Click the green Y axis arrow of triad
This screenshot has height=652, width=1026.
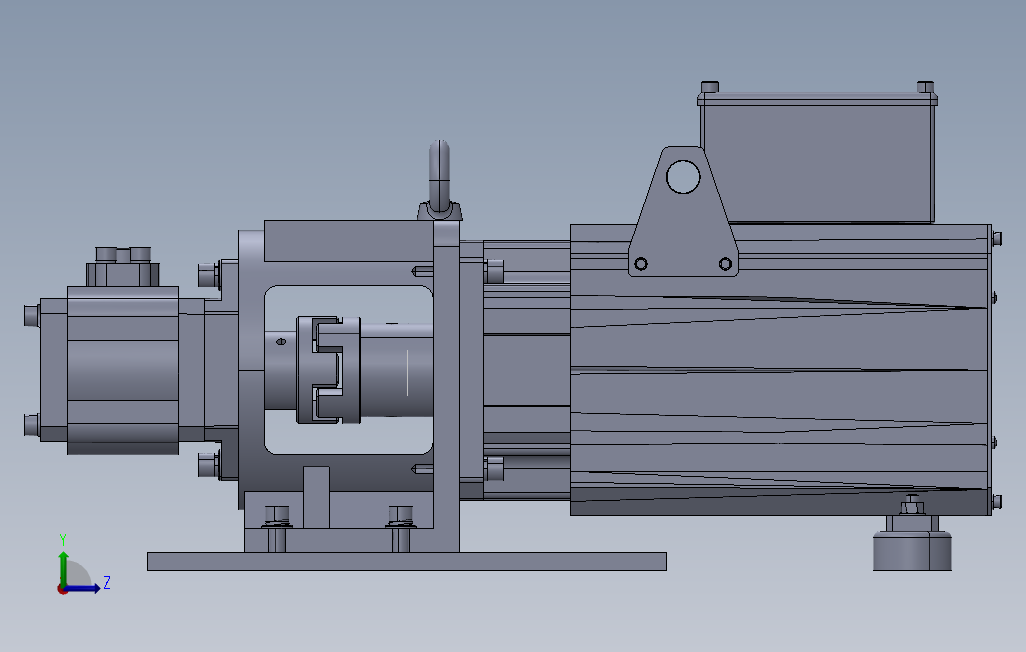(x=63, y=568)
